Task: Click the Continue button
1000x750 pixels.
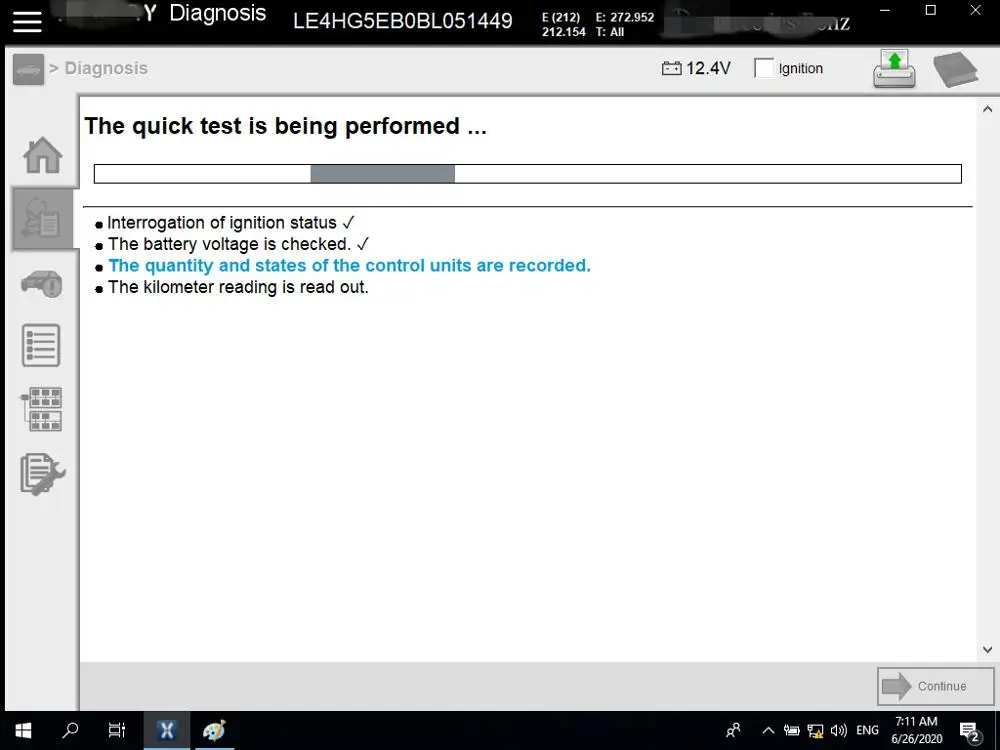Action: (x=936, y=686)
